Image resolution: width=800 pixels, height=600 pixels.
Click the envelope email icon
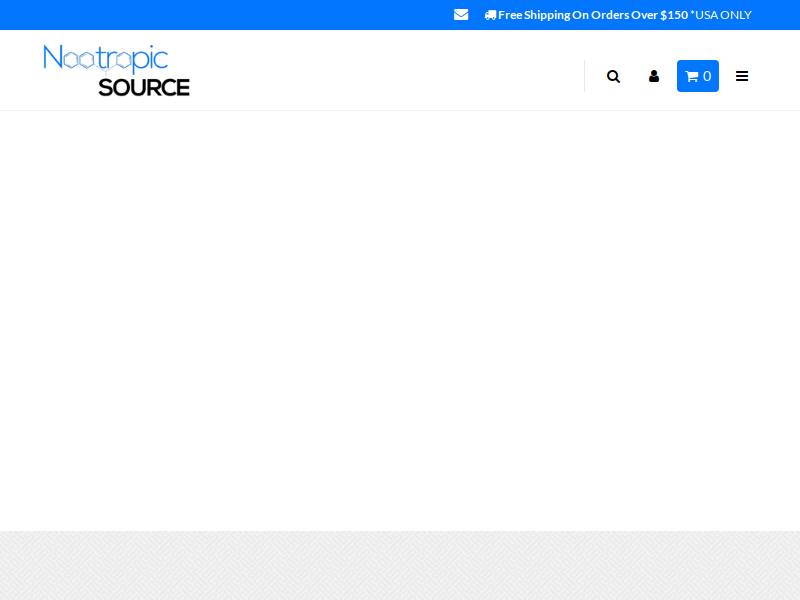(461, 15)
